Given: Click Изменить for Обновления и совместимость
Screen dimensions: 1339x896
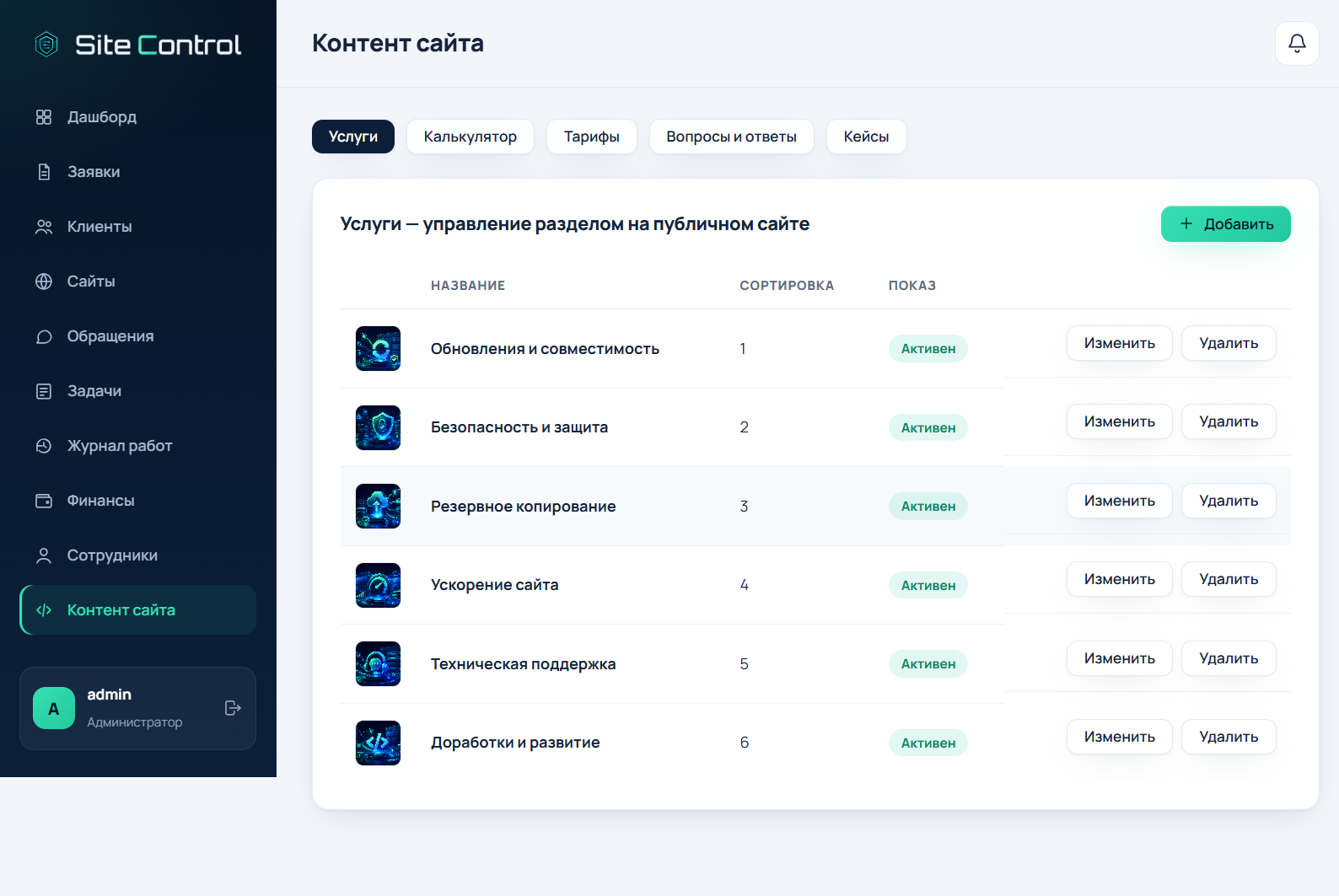Looking at the screenshot, I should click(x=1120, y=343).
